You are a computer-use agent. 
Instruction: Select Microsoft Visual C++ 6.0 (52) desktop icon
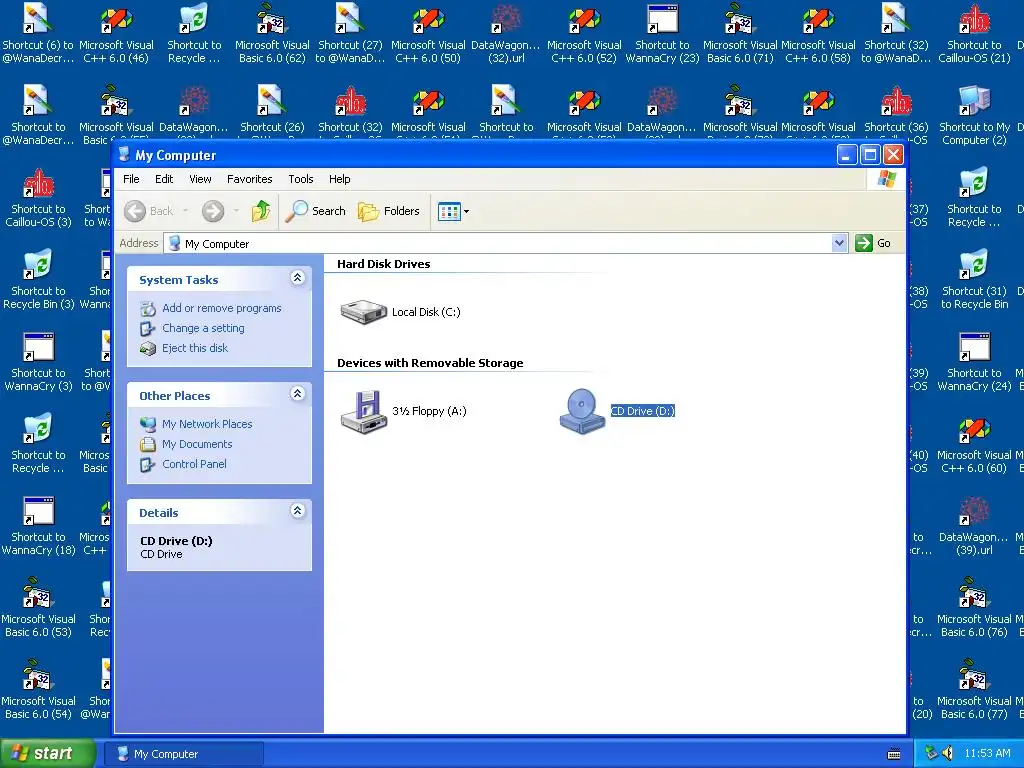click(584, 34)
